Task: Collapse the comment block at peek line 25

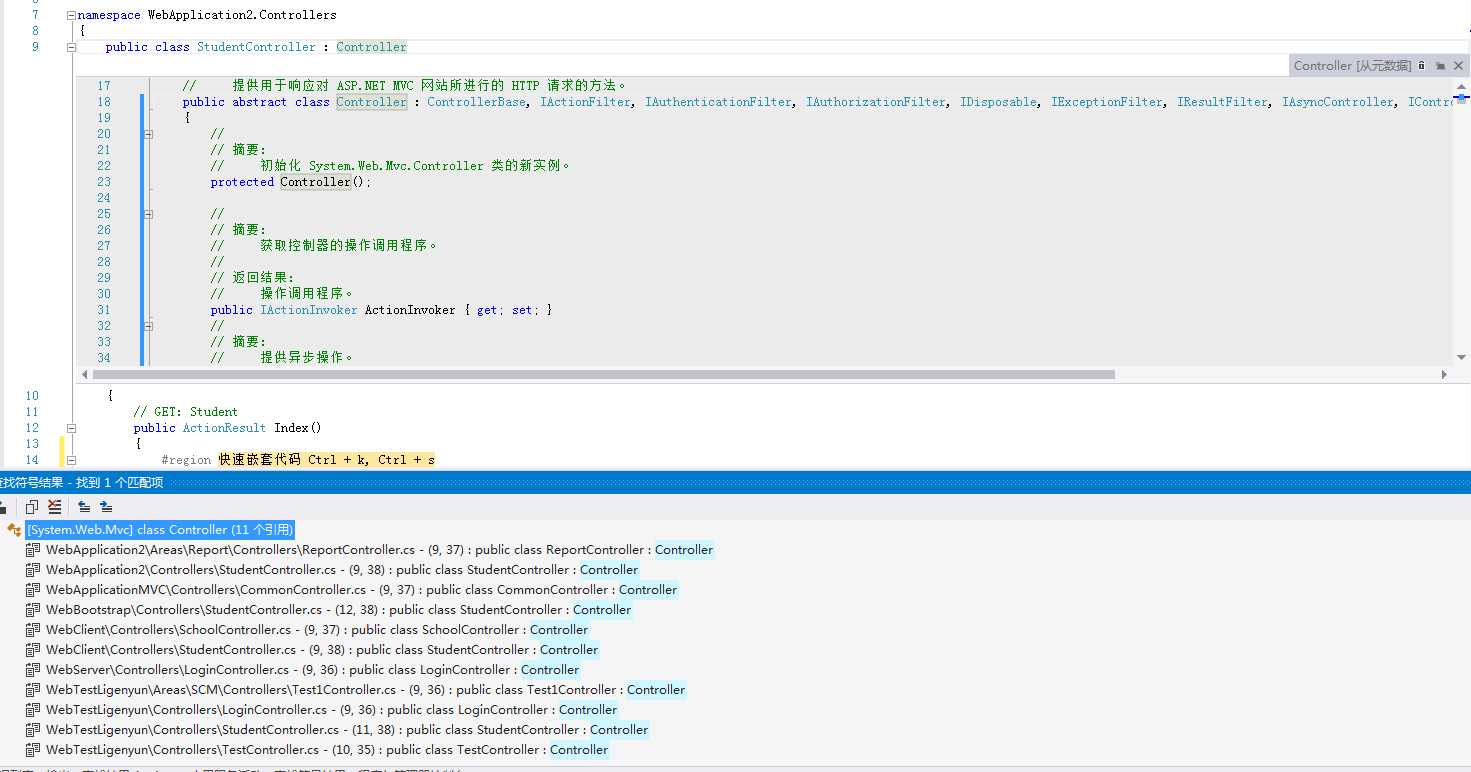Action: (148, 214)
